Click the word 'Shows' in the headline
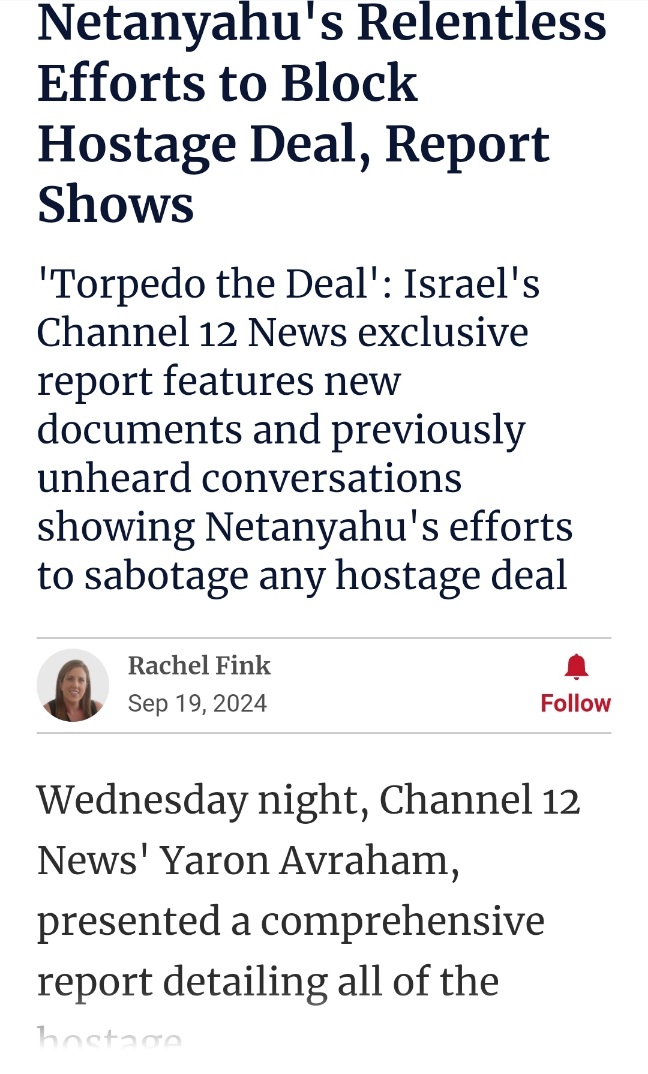 coord(115,205)
